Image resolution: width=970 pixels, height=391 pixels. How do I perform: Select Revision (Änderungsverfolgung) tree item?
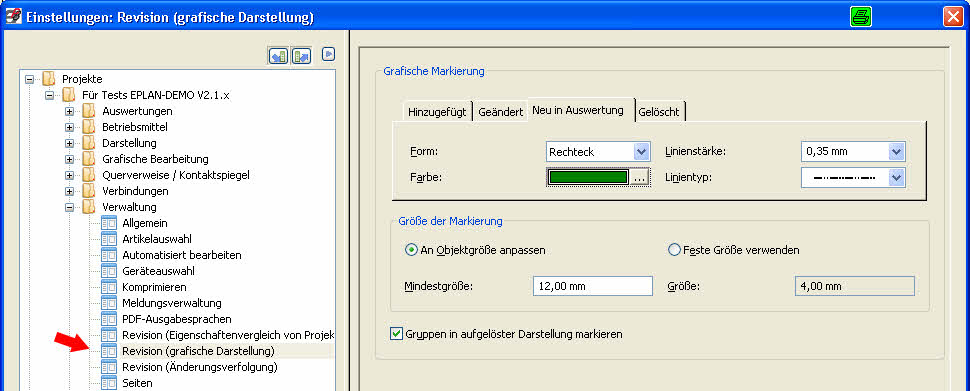tap(200, 367)
